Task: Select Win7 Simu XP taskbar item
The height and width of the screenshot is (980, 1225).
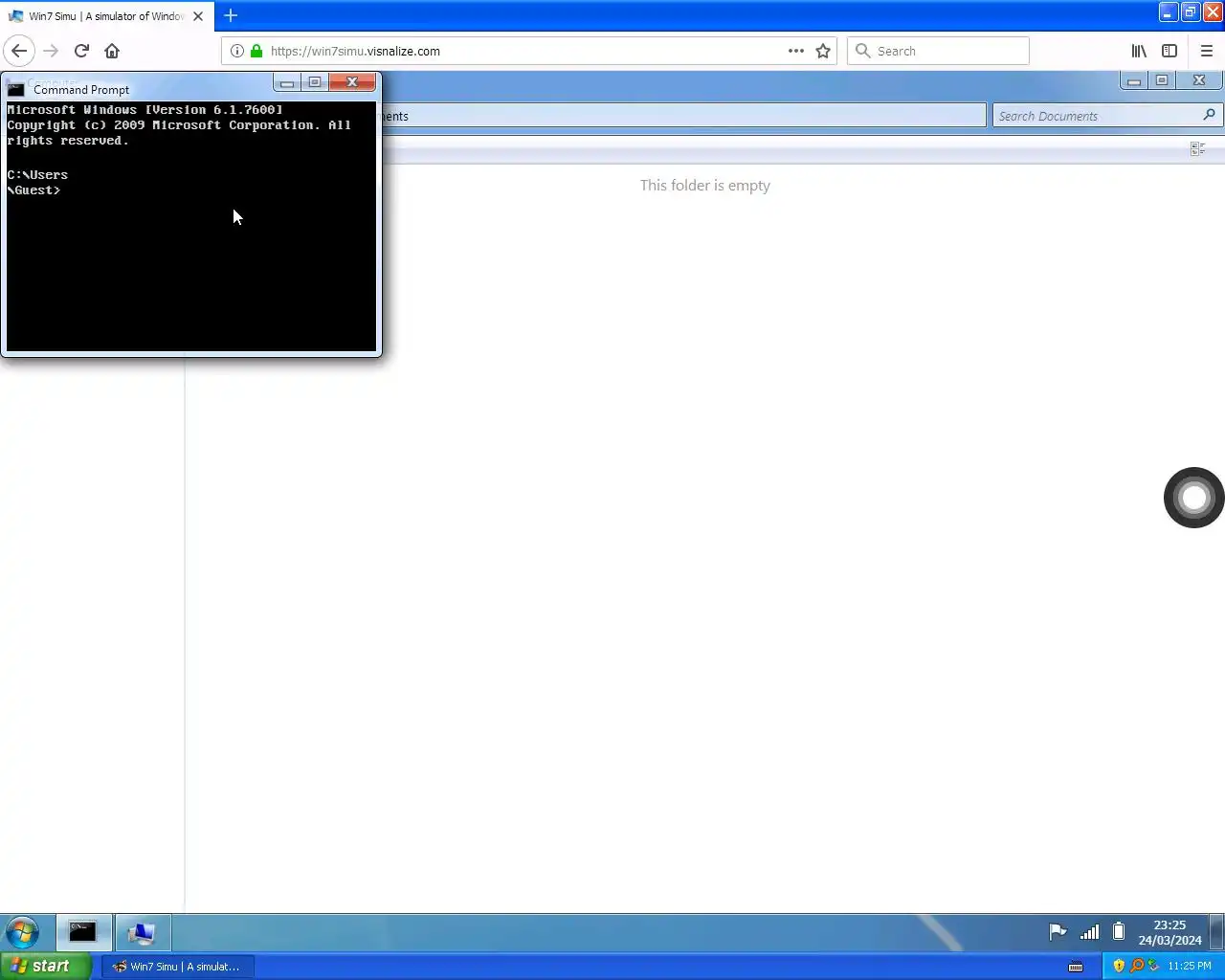Action: point(177,967)
